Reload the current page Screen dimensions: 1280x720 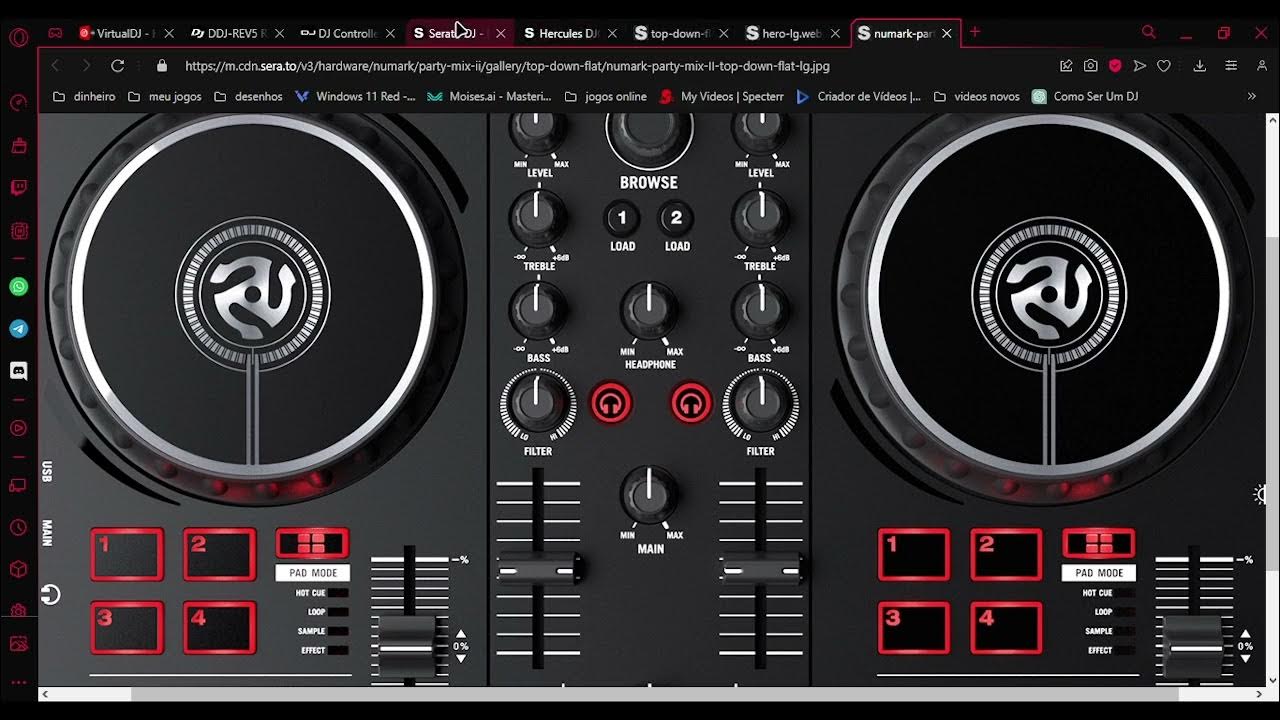(117, 66)
